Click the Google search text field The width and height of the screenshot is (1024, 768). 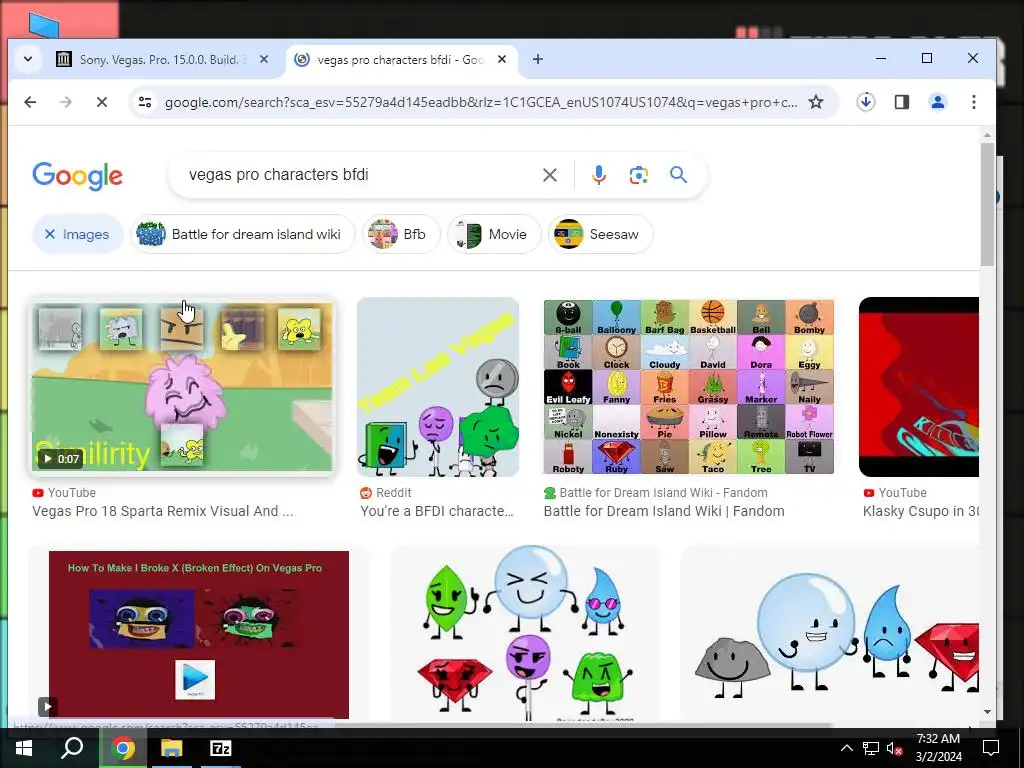[x=359, y=175]
